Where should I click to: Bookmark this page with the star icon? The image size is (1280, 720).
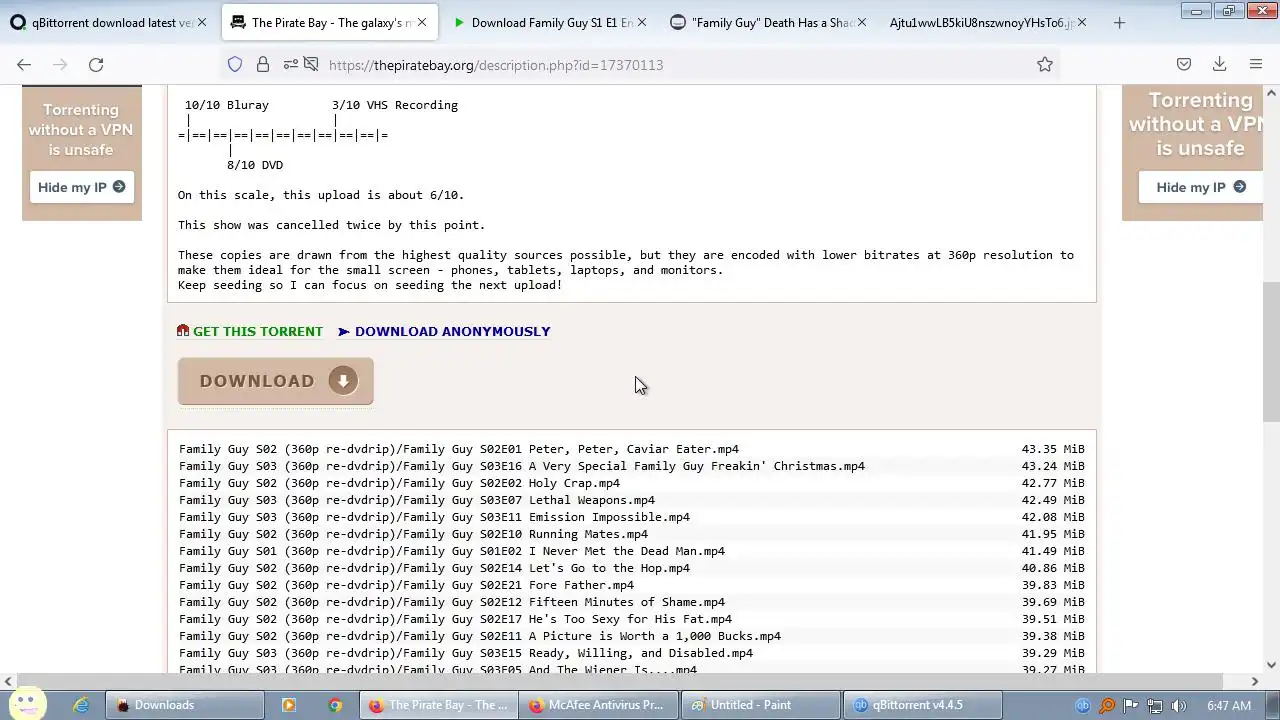1045,64
